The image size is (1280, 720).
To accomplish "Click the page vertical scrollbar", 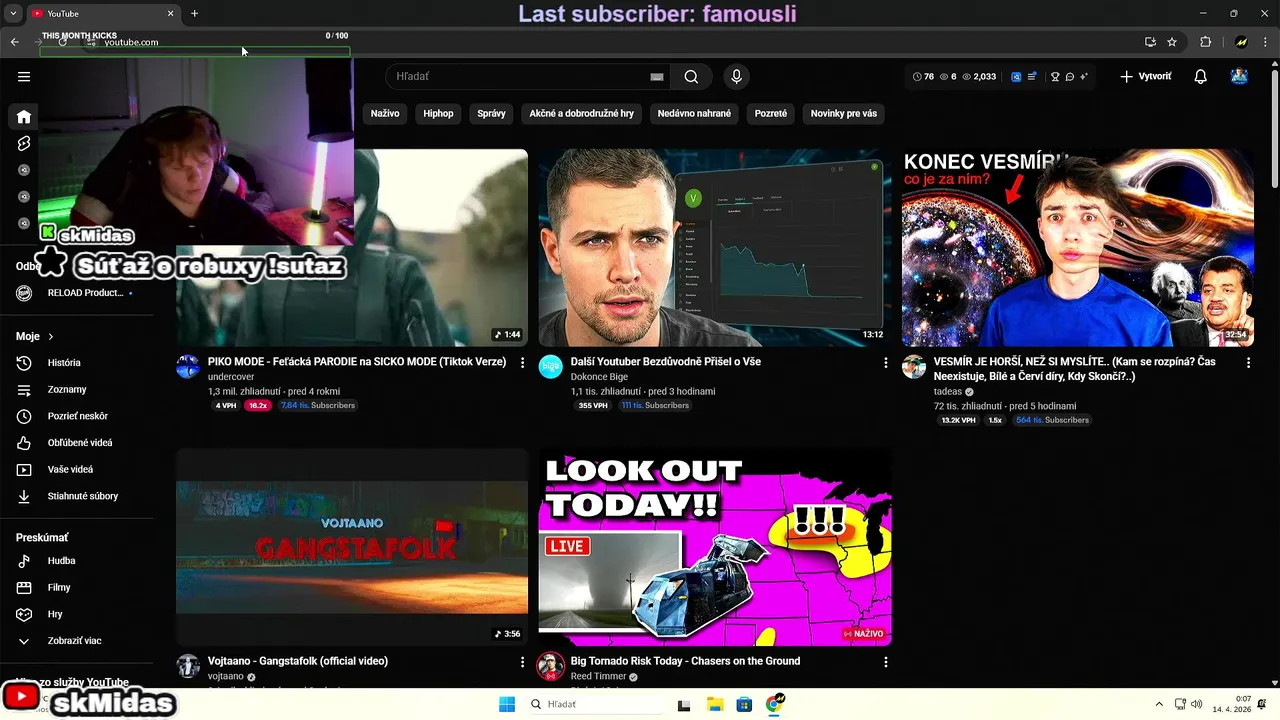I will 1274,130.
